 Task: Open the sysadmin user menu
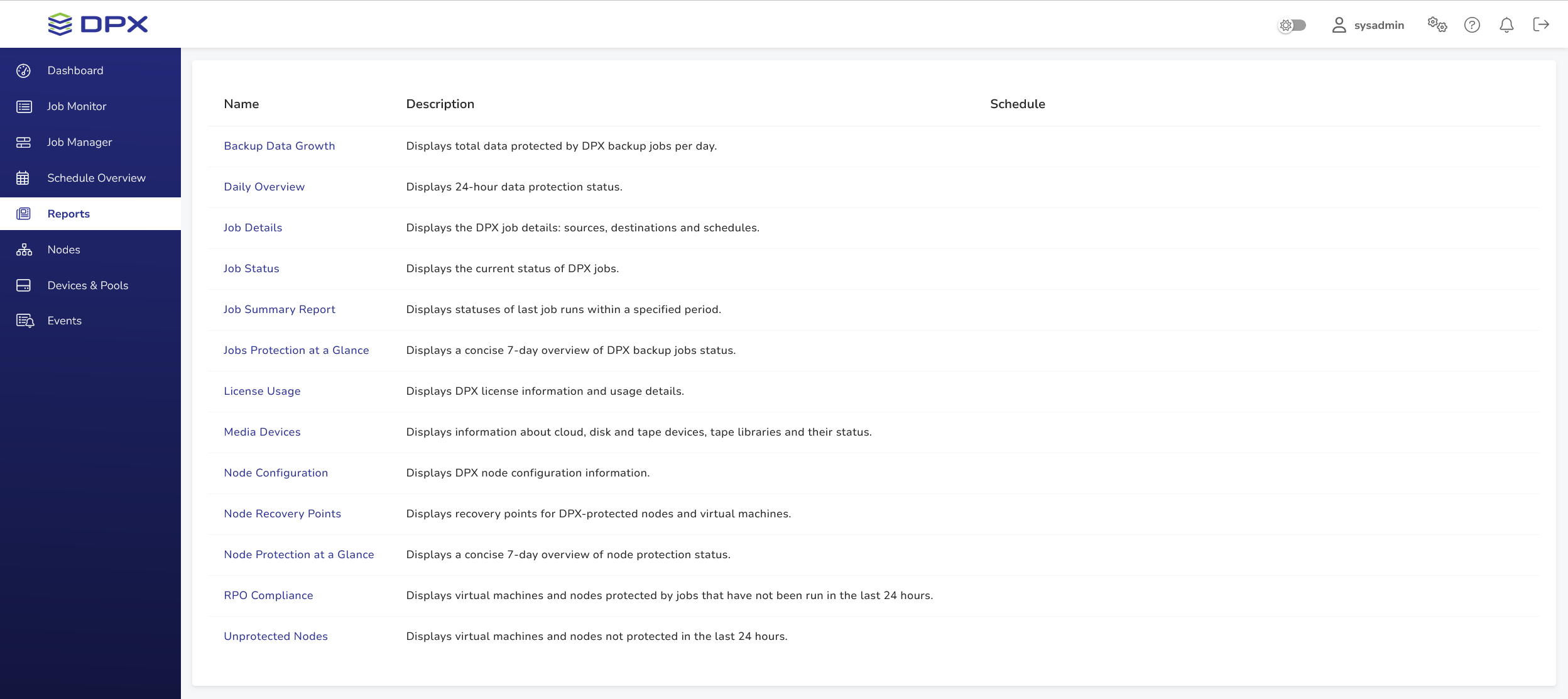(1368, 25)
